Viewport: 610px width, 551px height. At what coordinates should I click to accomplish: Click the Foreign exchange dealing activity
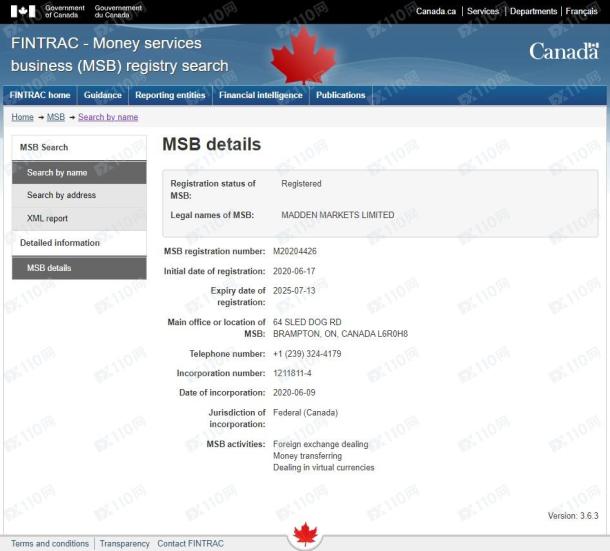[x=321, y=444]
